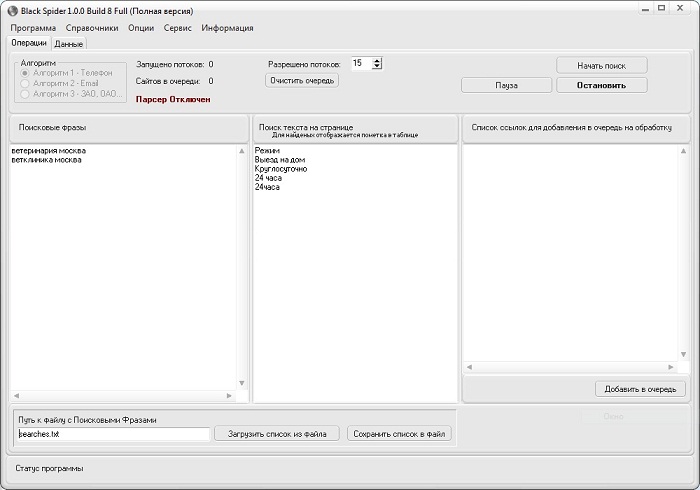Maximize the Black Spider window

point(662,8)
